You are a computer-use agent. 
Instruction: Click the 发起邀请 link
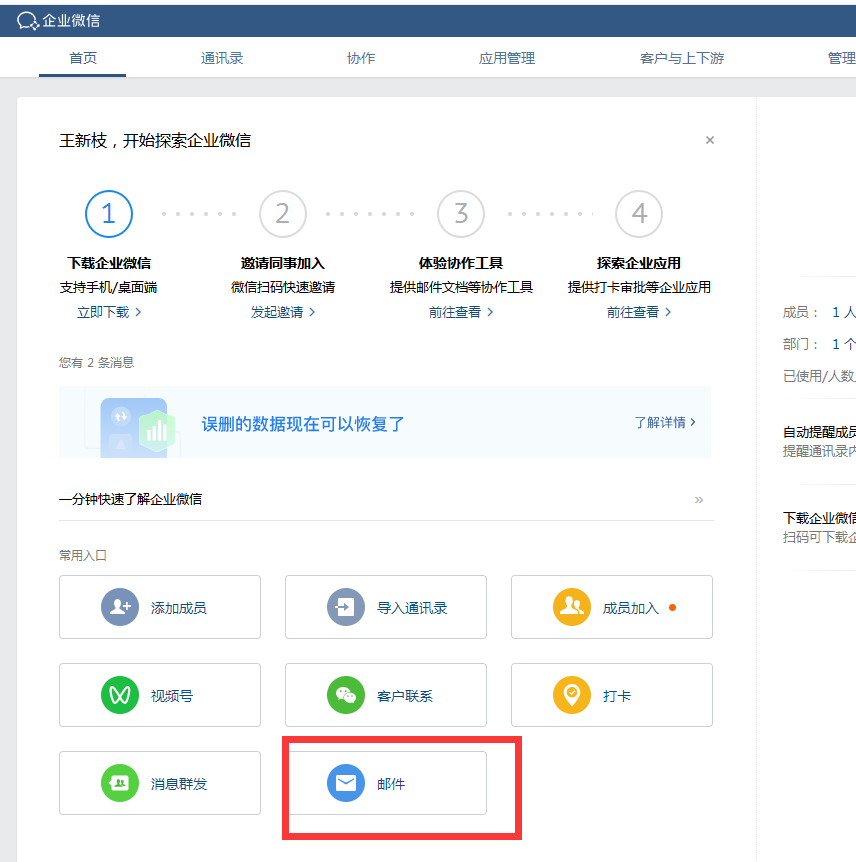click(x=283, y=312)
